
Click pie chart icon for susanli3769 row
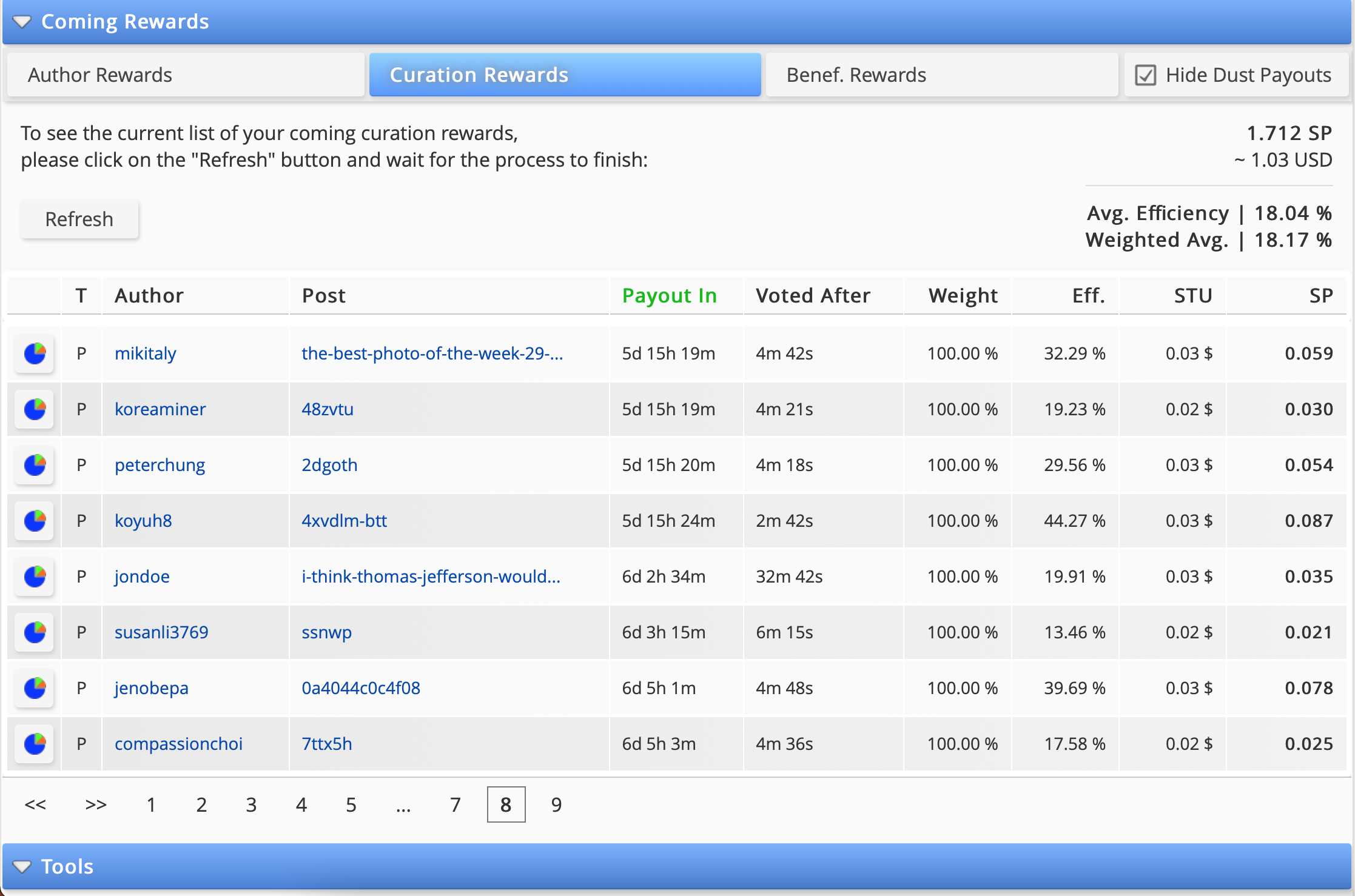(x=35, y=632)
